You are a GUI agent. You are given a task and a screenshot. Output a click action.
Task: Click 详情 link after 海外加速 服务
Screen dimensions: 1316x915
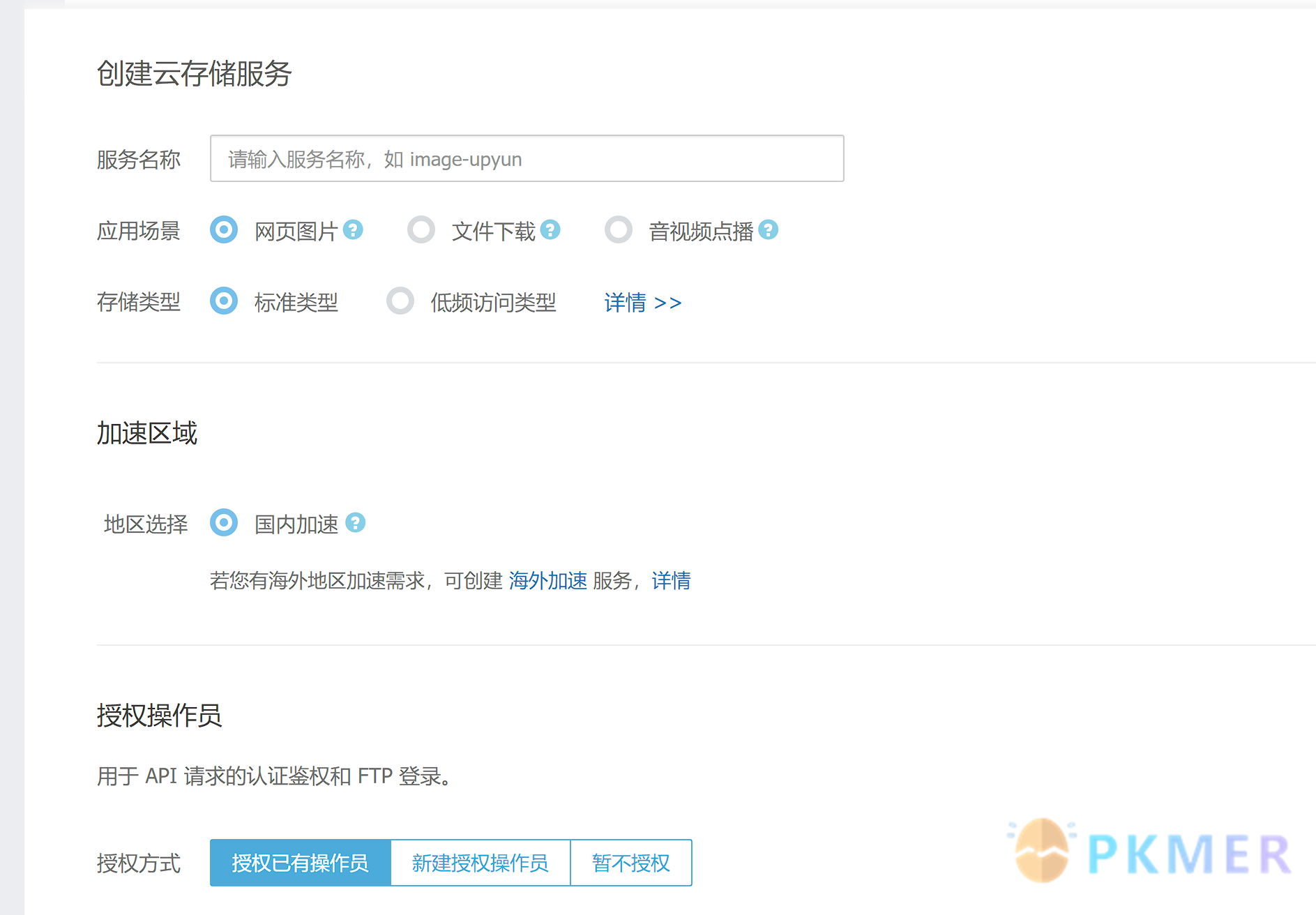click(x=671, y=580)
